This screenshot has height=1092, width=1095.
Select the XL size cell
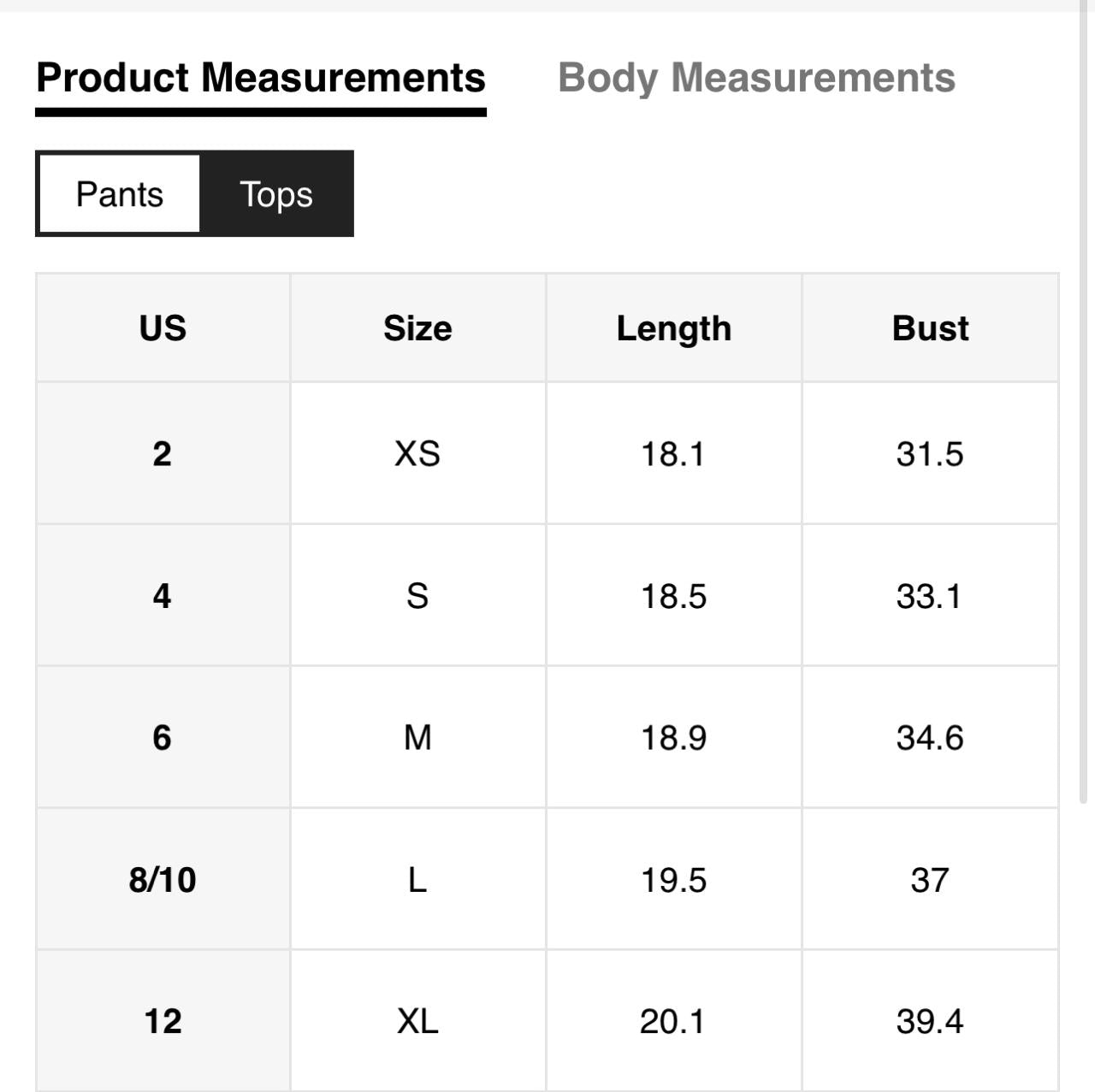click(x=417, y=1021)
